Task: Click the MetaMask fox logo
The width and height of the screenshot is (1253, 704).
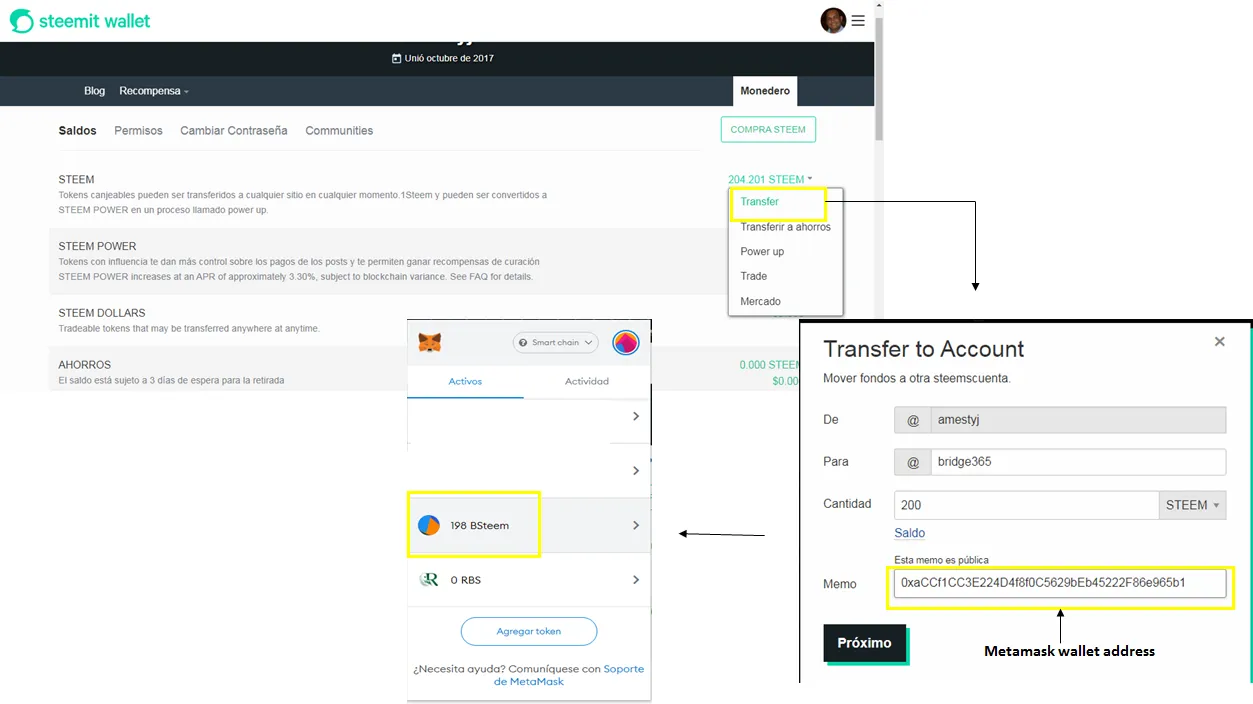Action: (429, 342)
